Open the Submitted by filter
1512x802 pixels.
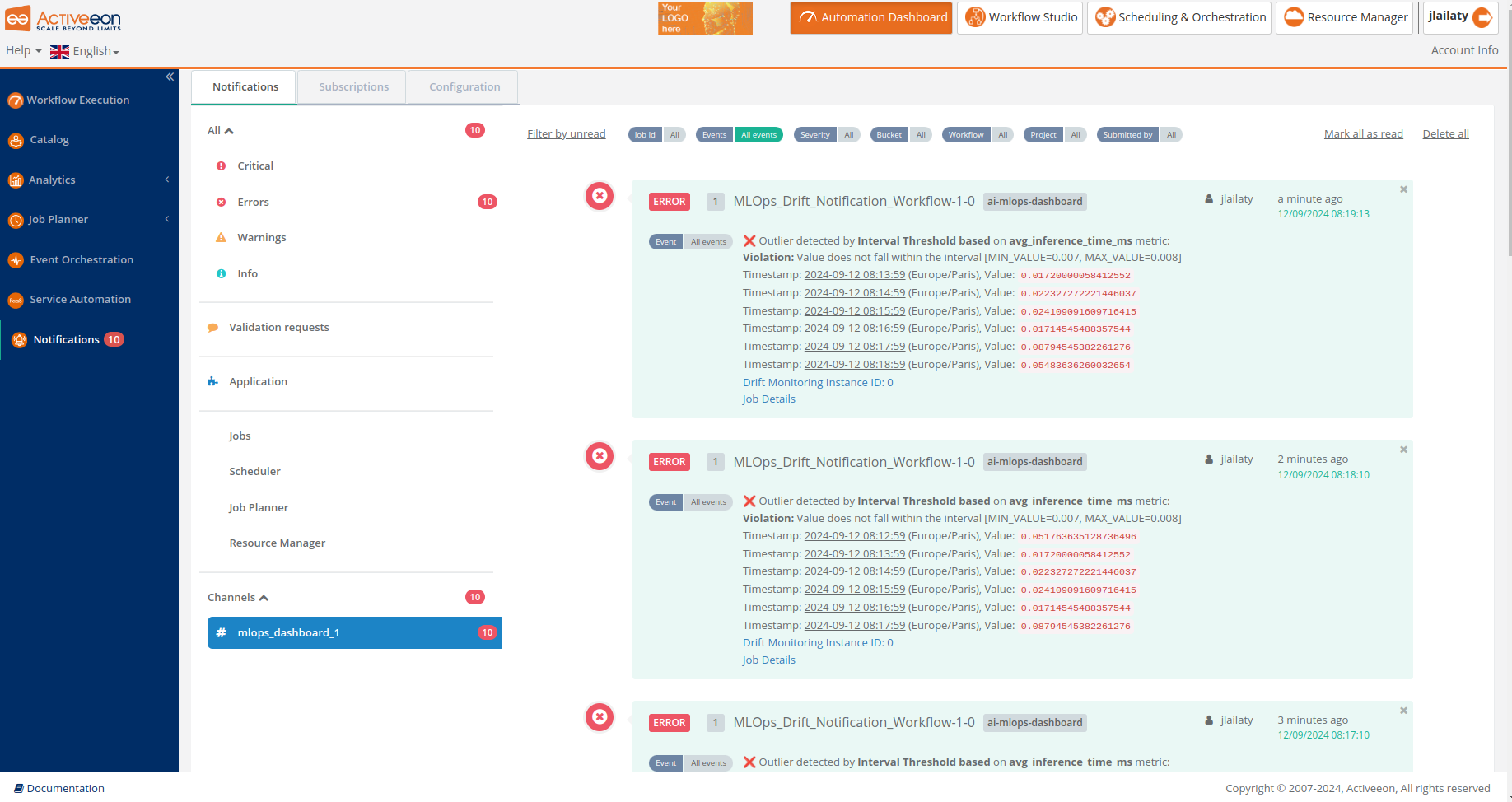(x=1140, y=135)
